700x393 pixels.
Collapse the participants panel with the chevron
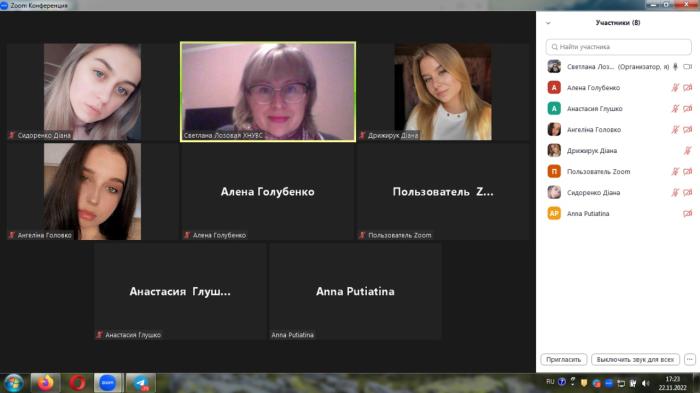click(548, 23)
